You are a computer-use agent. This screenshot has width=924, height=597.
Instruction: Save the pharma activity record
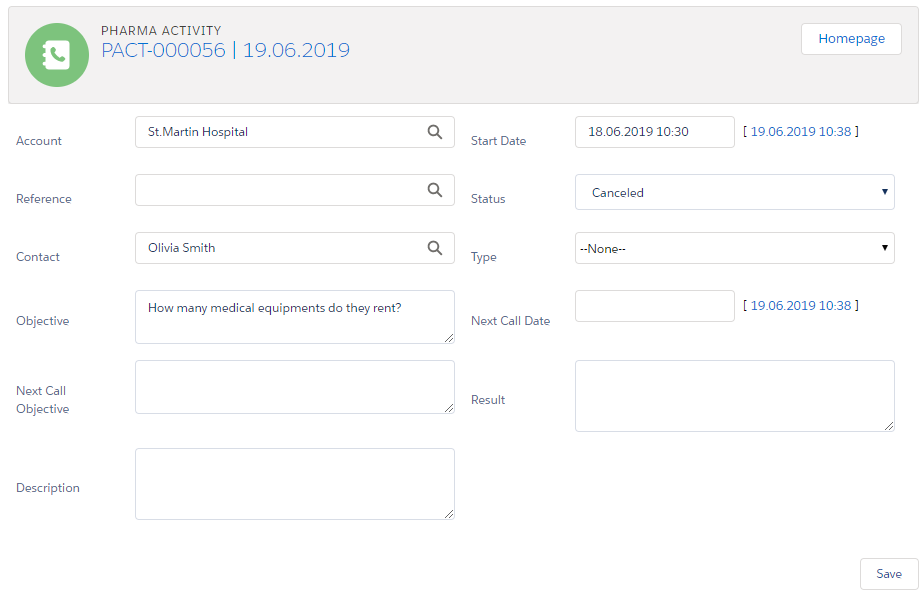pyautogui.click(x=888, y=574)
